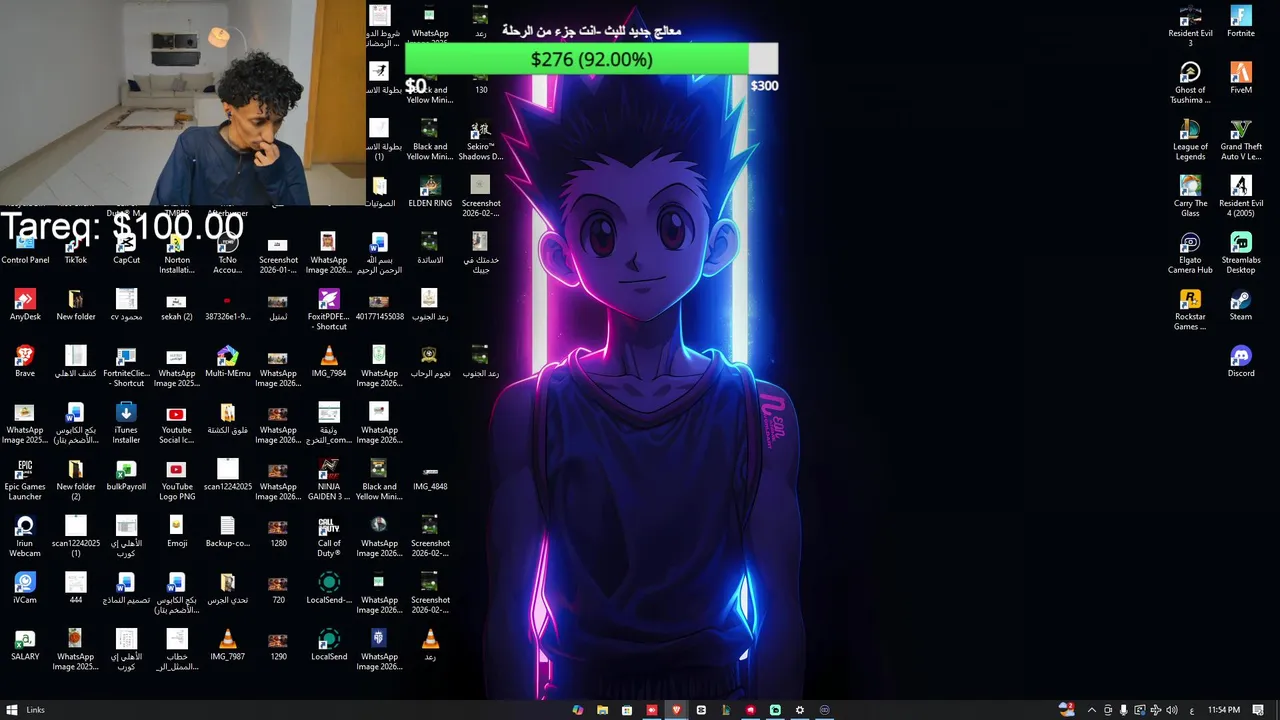This screenshot has width=1280, height=720.
Task: Open the Fortnite desktop shortcut
Action: click(x=1241, y=22)
